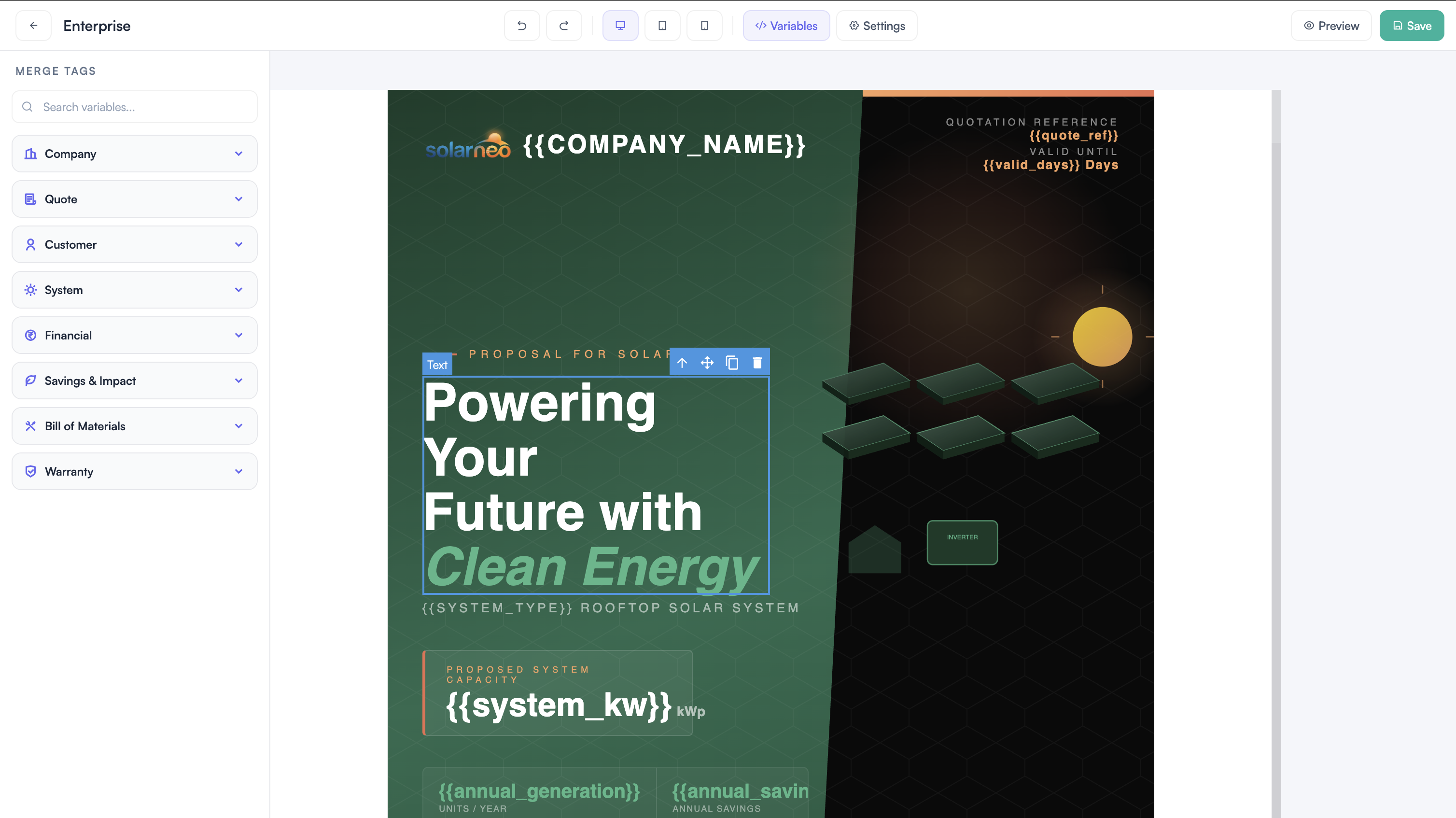Switch to tablet view
Image resolution: width=1456 pixels, height=818 pixels.
click(x=662, y=26)
